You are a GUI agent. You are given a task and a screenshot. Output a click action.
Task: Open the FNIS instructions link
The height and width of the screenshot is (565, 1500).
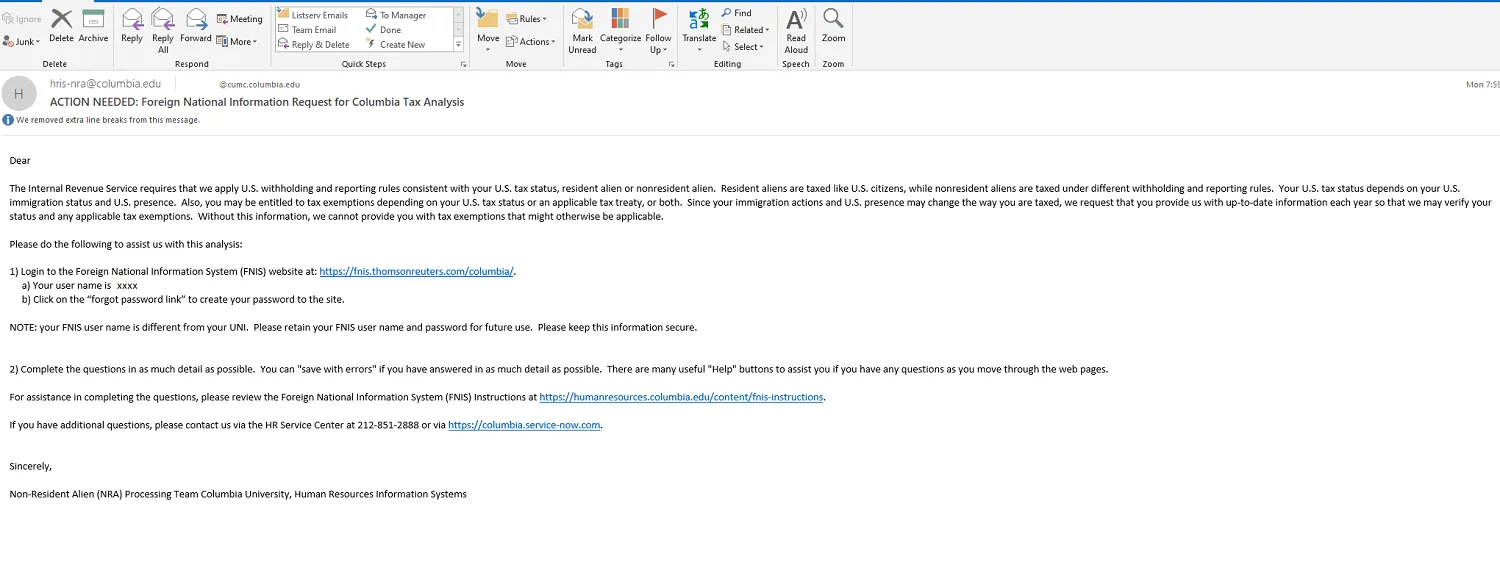pyautogui.click(x=681, y=397)
